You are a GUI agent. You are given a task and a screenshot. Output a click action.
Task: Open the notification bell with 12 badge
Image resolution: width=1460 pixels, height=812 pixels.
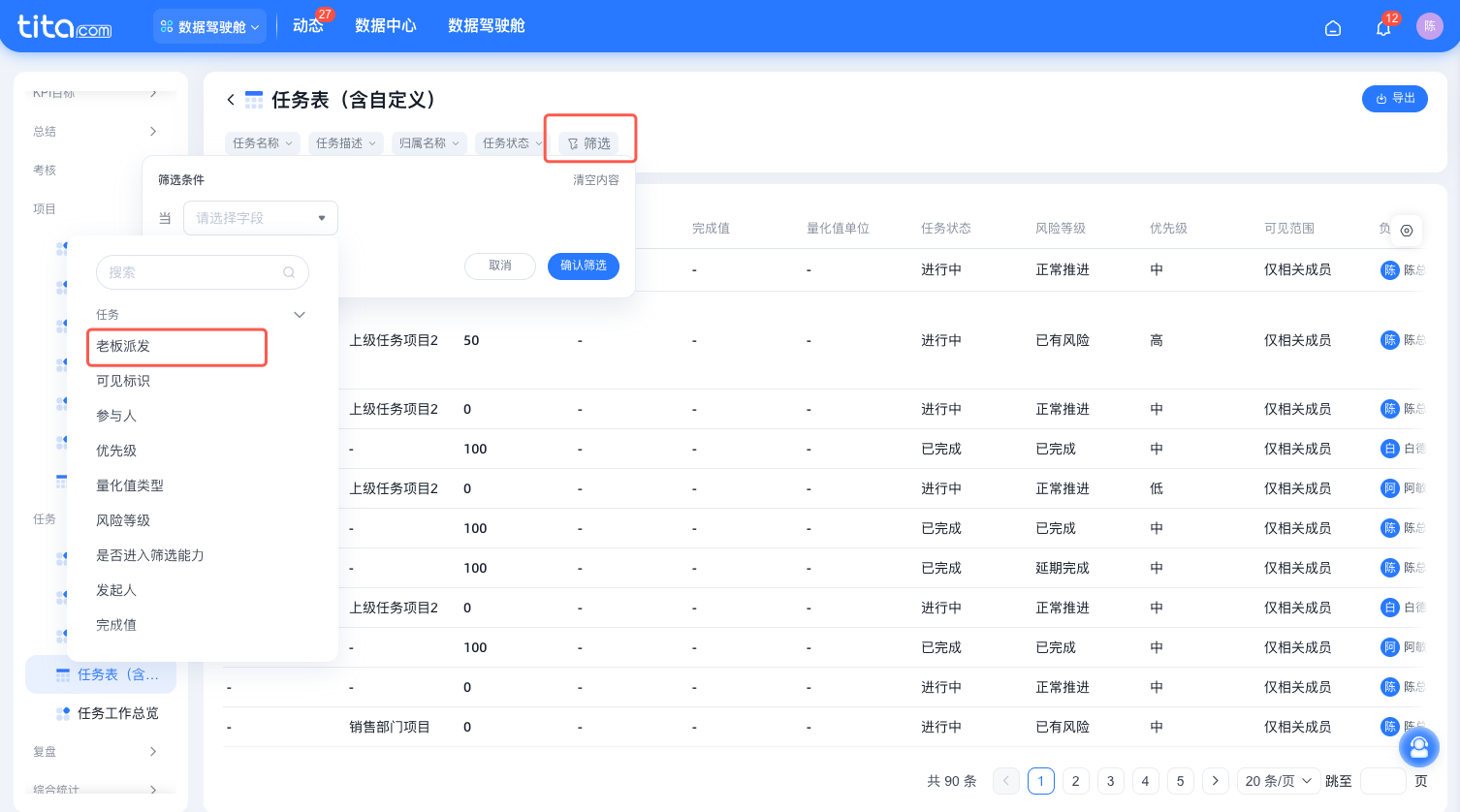tap(1383, 30)
